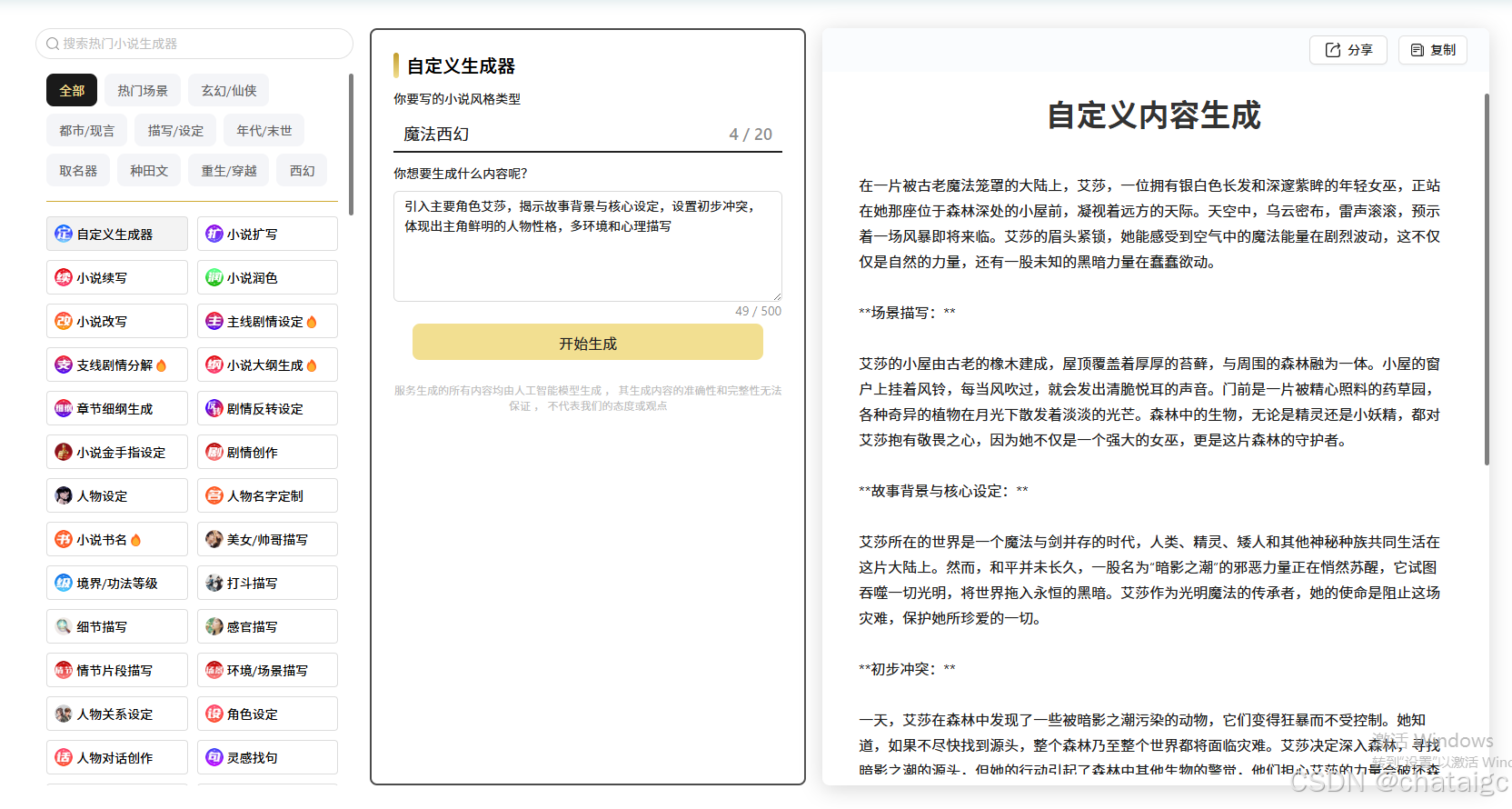The width and height of the screenshot is (1512, 809).
Task: Click the copy icon beside 复制
Action: point(1417,50)
